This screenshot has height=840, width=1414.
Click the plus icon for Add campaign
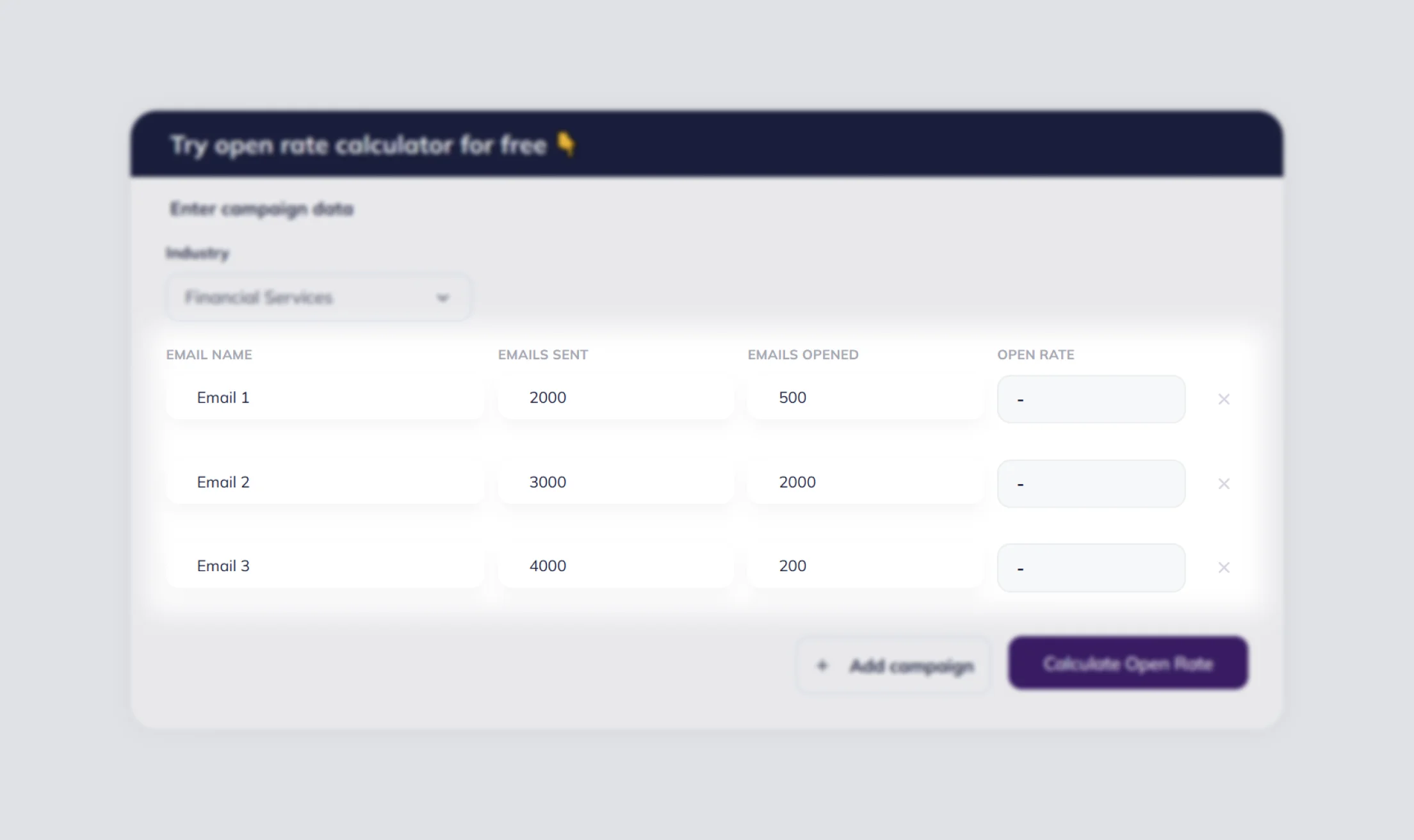(822, 666)
